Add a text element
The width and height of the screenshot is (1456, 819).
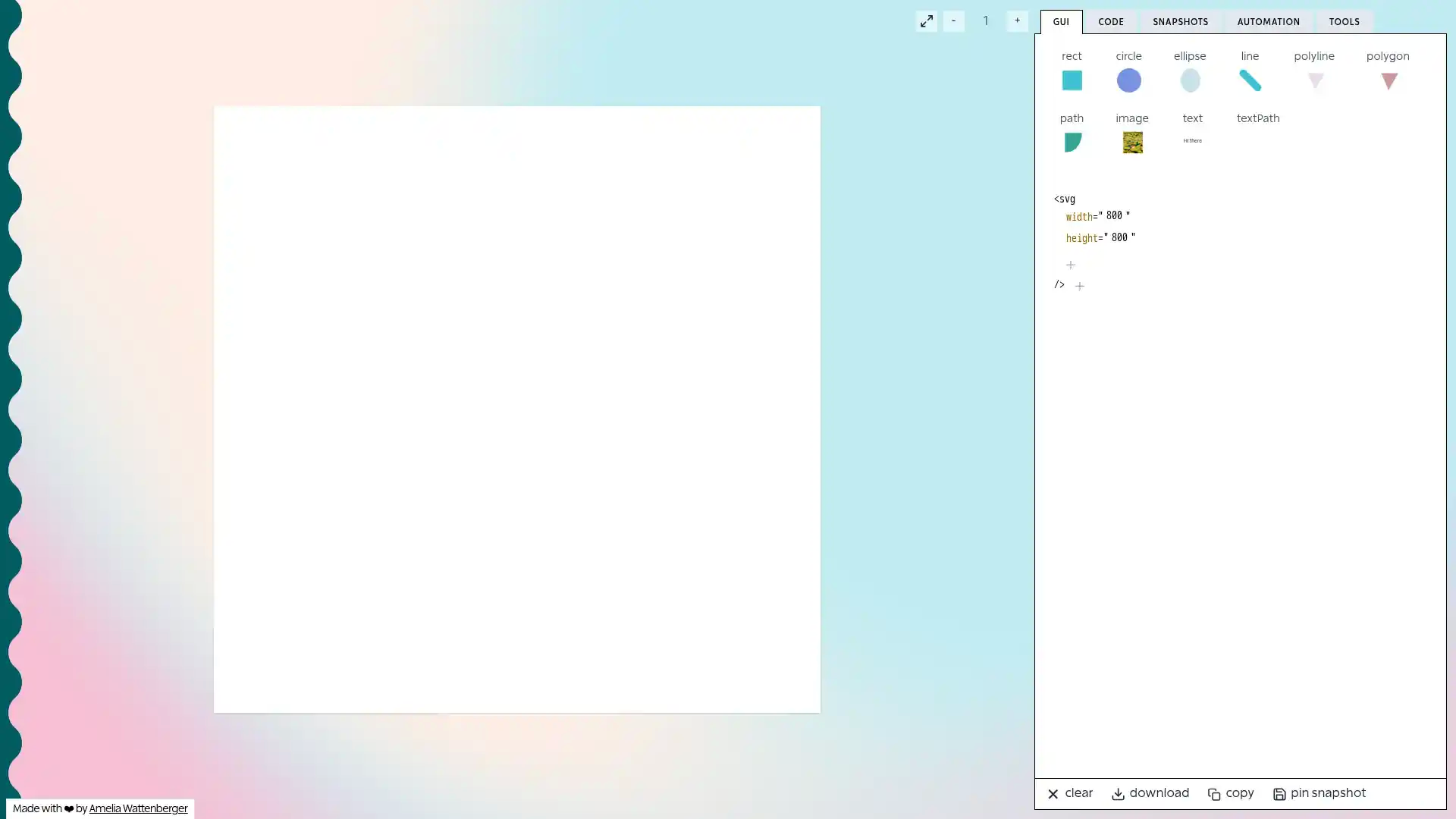pos(1192,140)
